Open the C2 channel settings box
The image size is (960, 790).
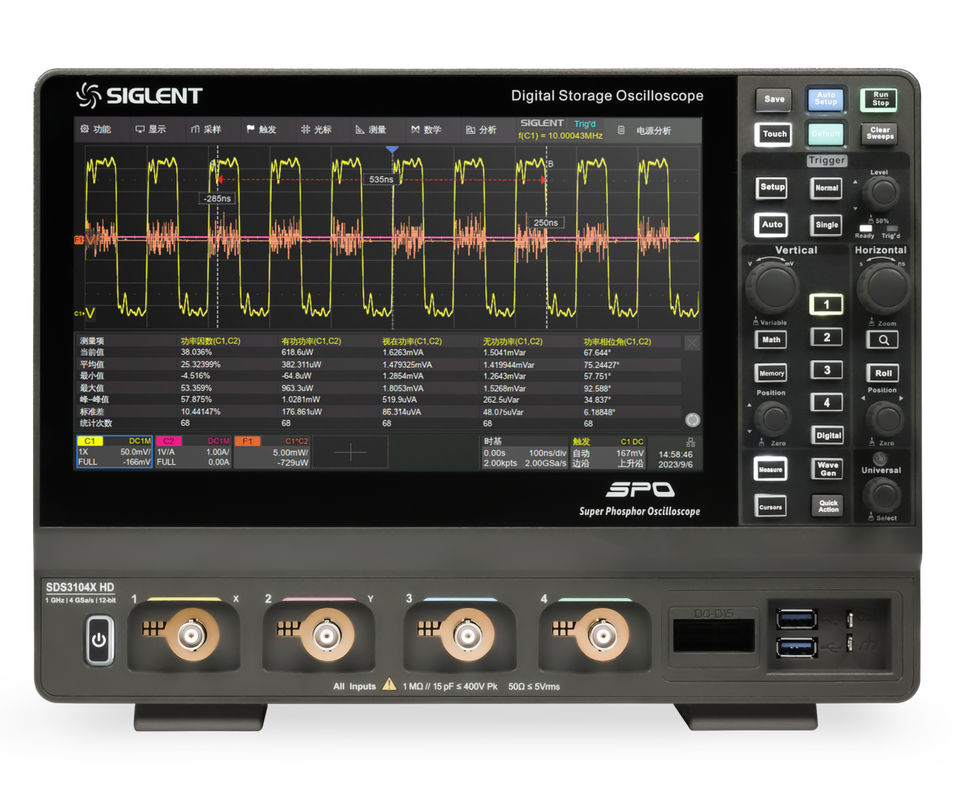[193, 451]
